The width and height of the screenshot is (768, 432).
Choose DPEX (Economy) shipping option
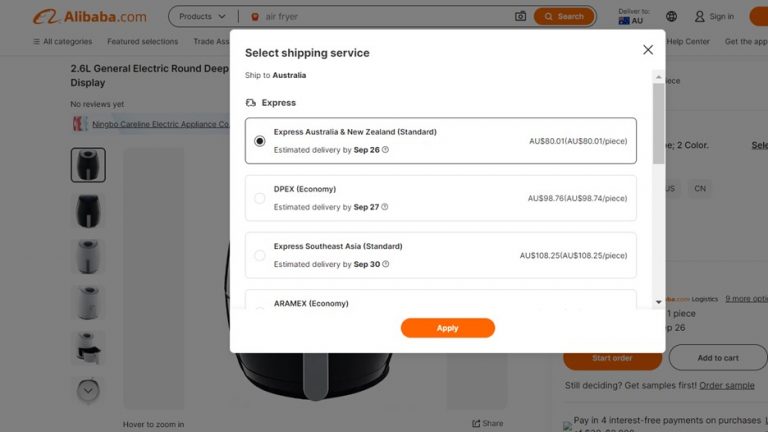[260, 198]
